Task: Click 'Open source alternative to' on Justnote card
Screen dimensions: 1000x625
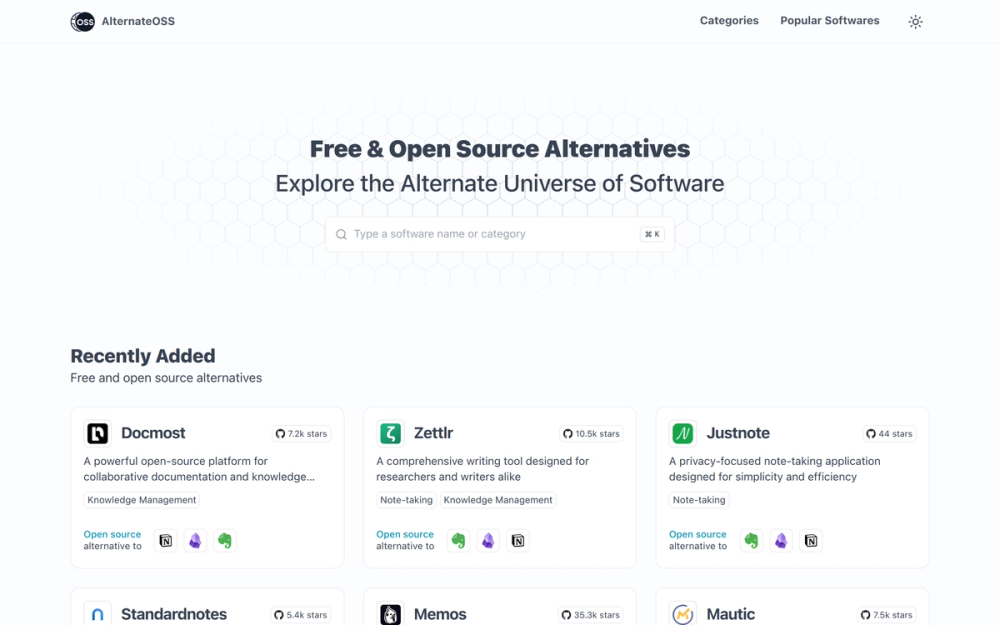Action: click(698, 540)
